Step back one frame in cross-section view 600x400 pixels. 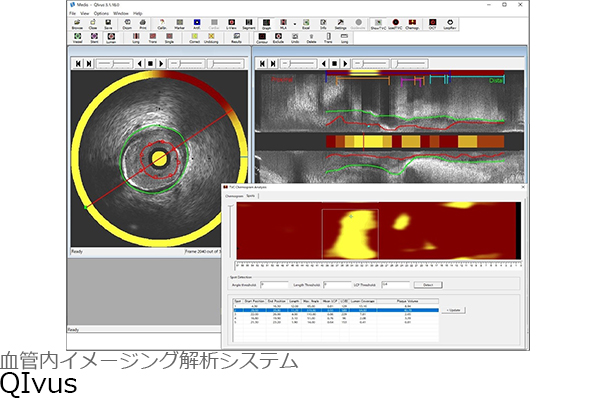coord(140,64)
